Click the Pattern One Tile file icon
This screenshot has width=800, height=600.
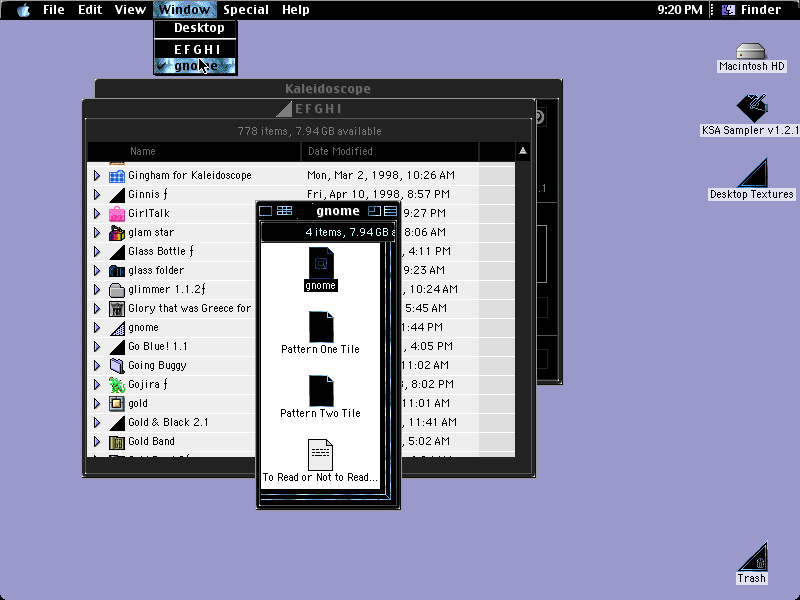321,327
